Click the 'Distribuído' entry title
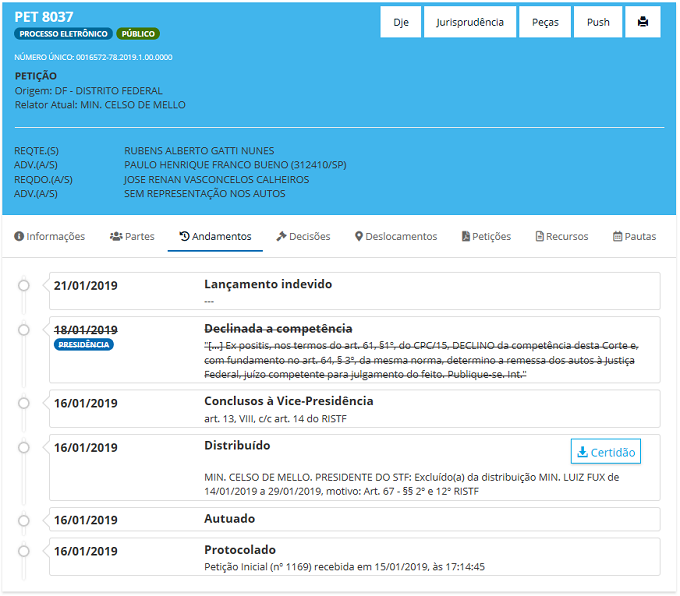 pos(237,445)
